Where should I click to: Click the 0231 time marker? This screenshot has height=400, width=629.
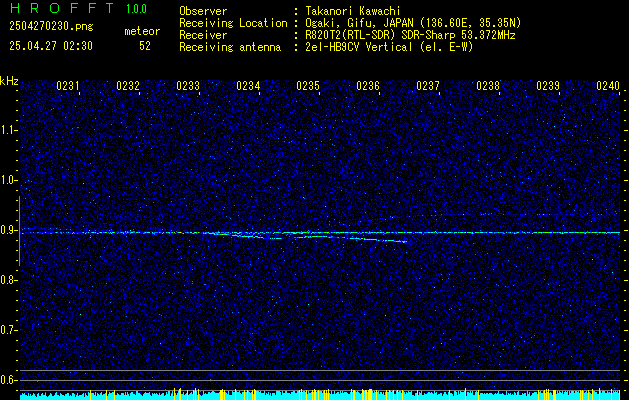67,86
